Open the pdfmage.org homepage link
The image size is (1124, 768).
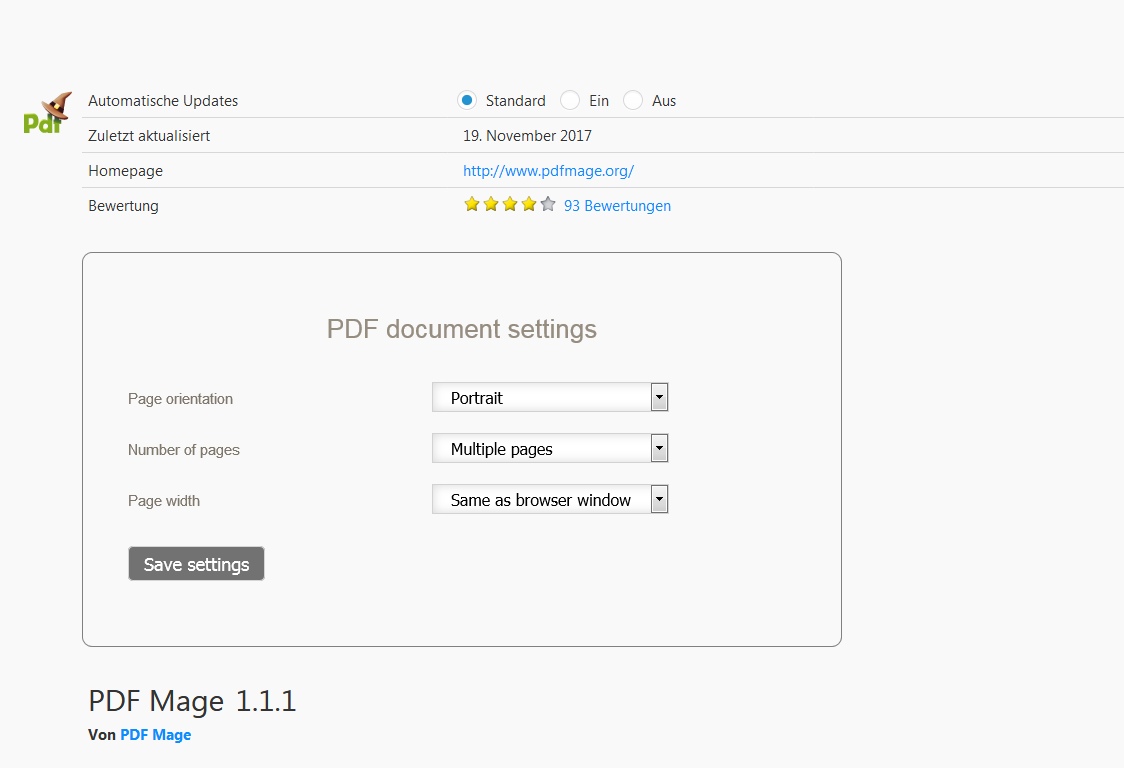pyautogui.click(x=548, y=171)
